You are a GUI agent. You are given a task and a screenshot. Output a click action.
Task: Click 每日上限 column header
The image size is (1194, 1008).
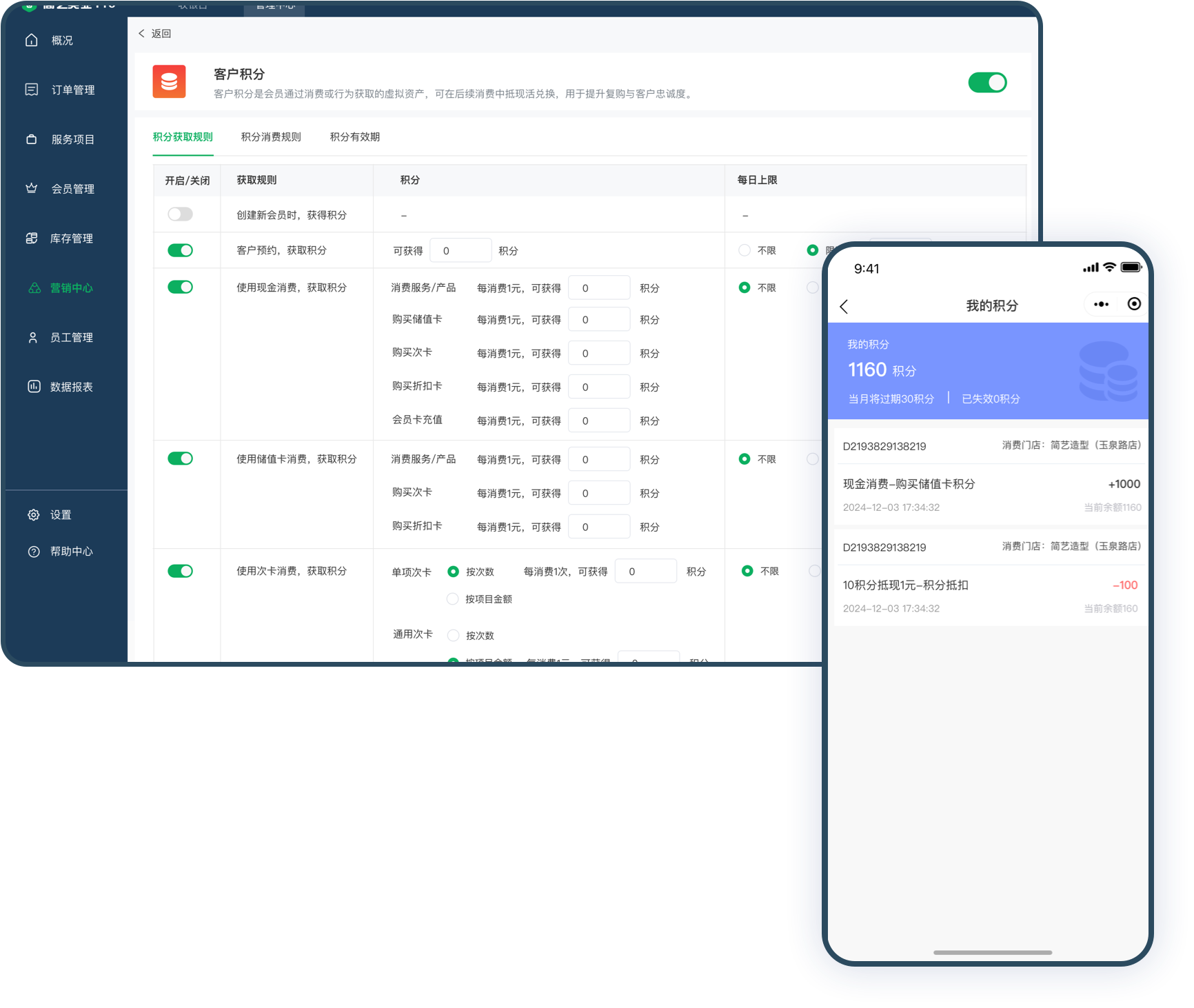(757, 180)
